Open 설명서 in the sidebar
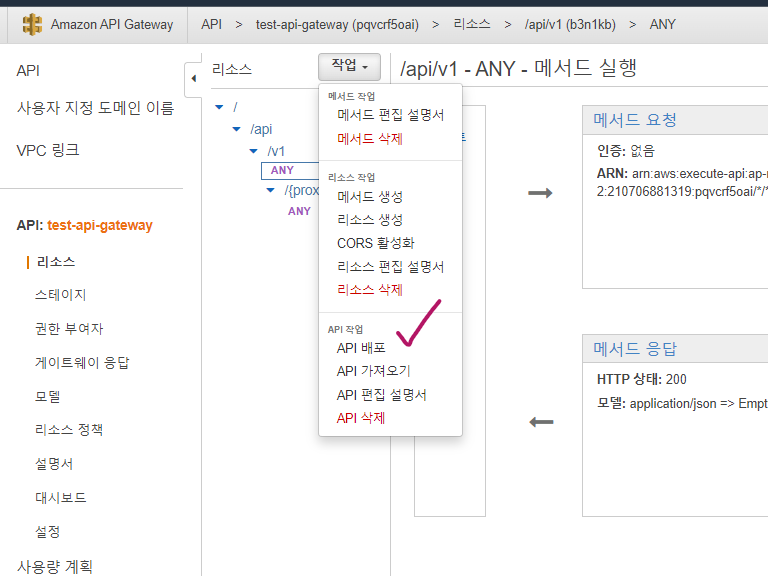Image resolution: width=768 pixels, height=576 pixels. 54,464
